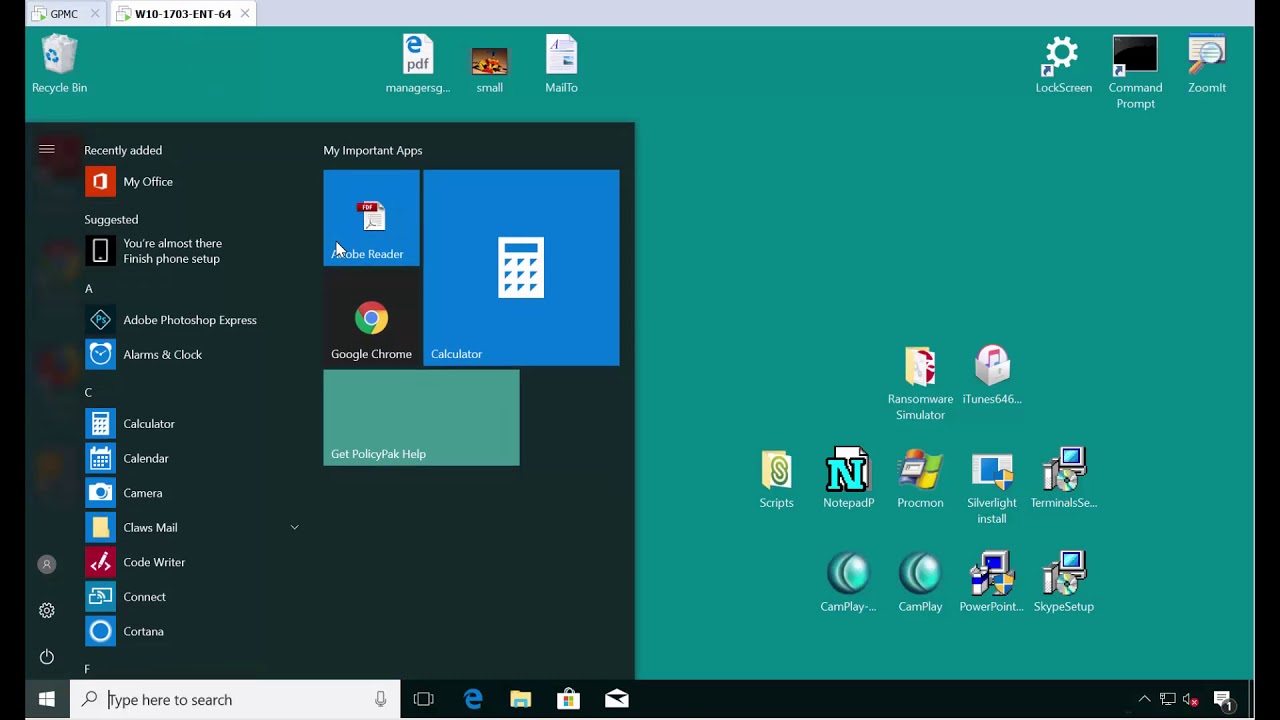Activate the search microphone icon
Screen dimensions: 1280x720
coord(380,700)
